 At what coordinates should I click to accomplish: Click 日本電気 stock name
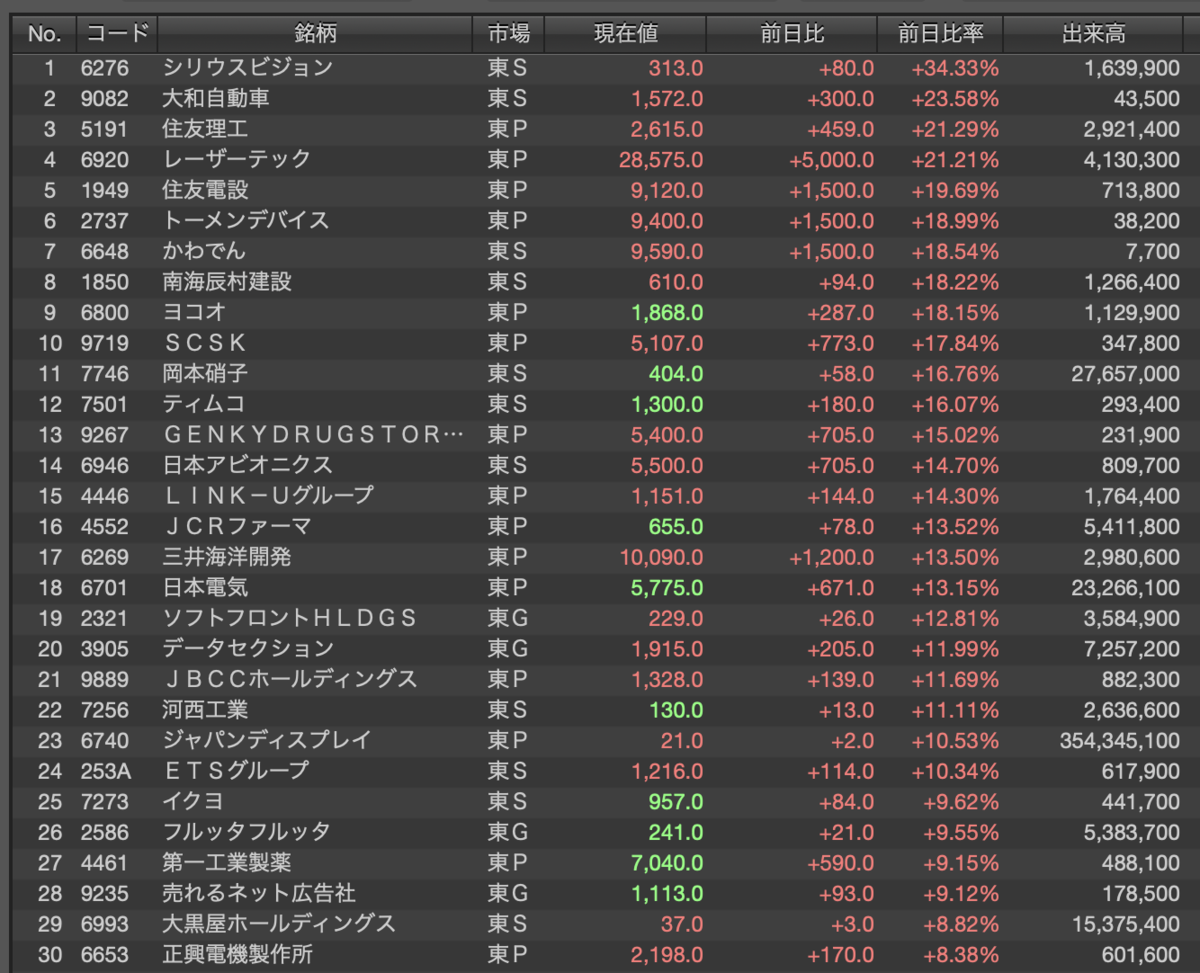point(205,587)
